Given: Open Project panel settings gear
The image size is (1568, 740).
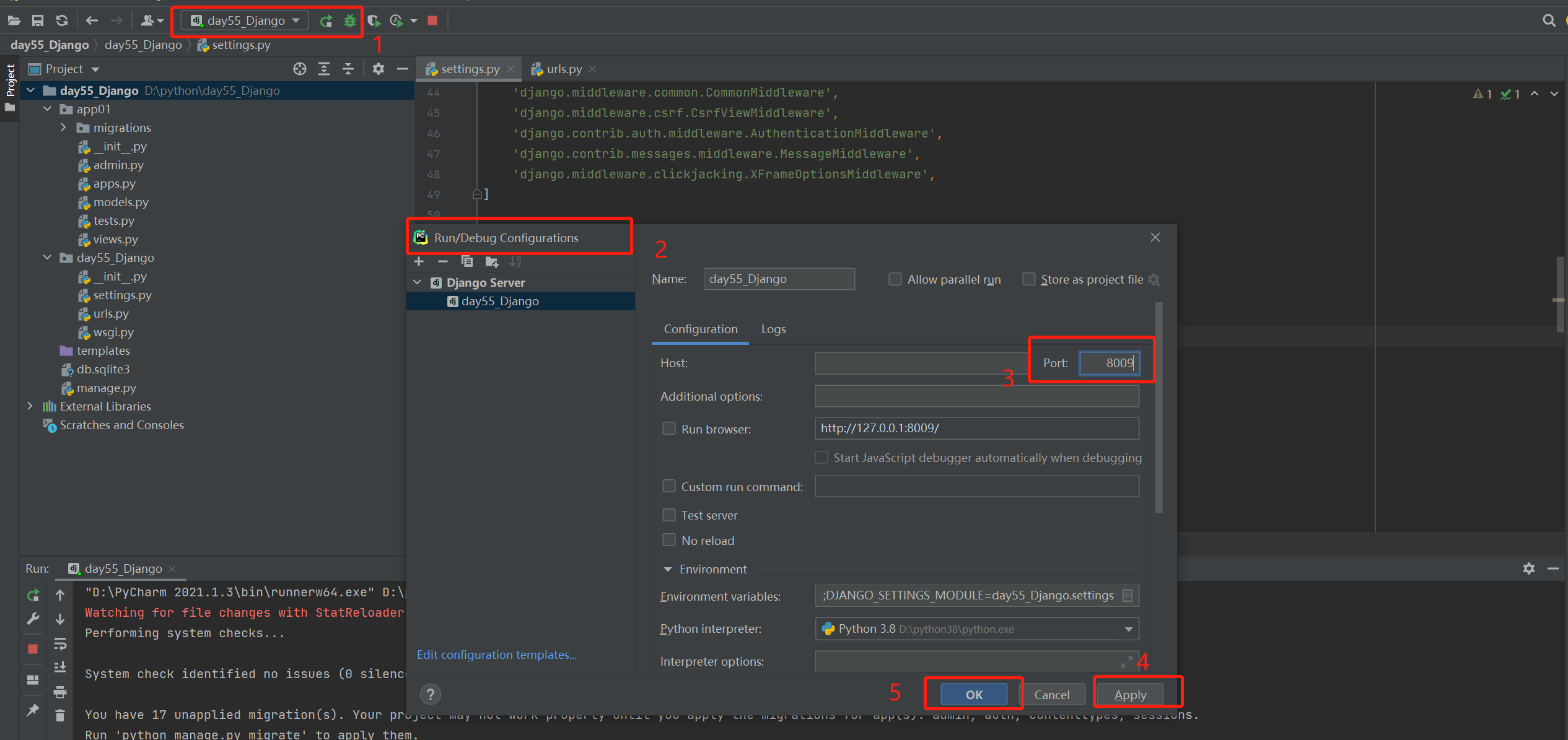Looking at the screenshot, I should tap(378, 69).
